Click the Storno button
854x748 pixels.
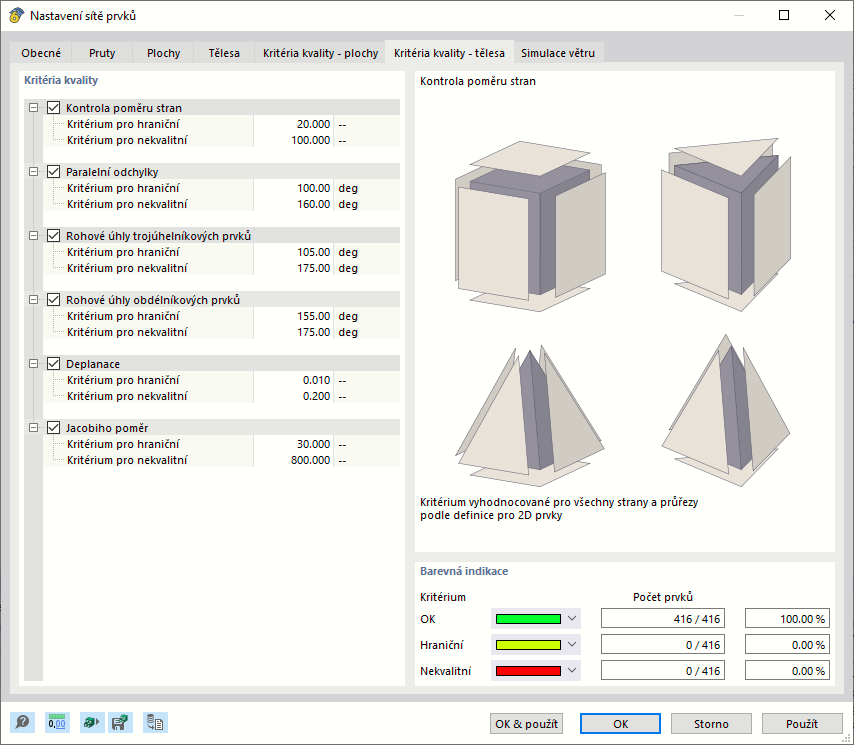pos(711,723)
